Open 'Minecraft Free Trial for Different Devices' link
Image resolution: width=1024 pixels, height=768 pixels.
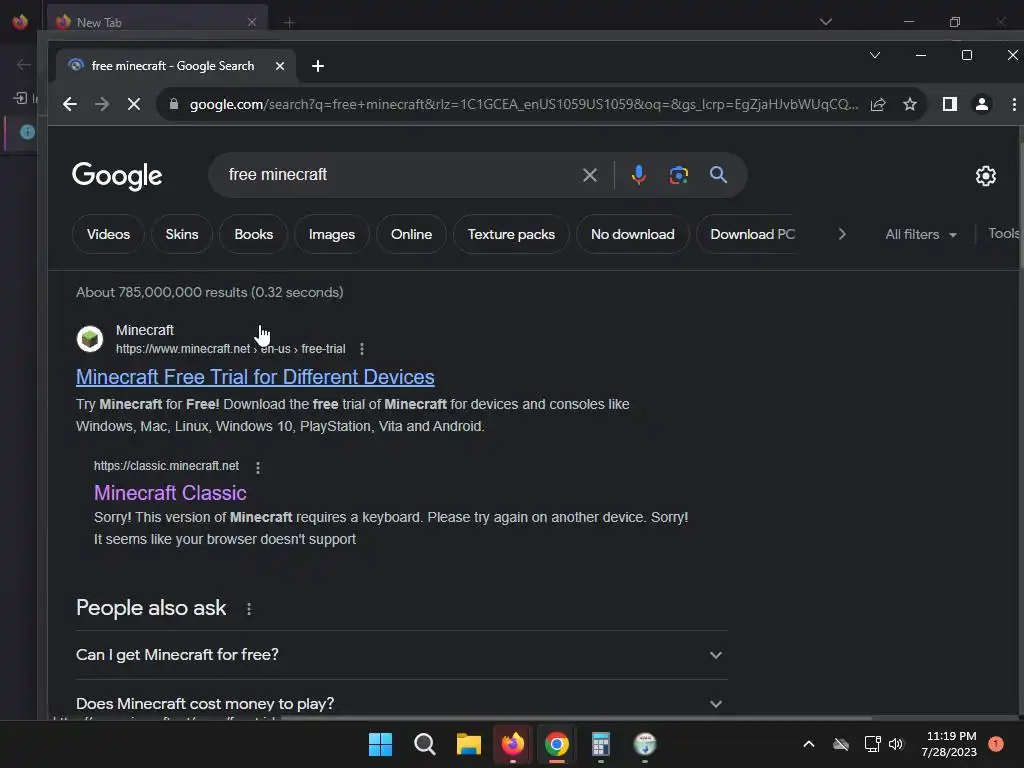(255, 377)
